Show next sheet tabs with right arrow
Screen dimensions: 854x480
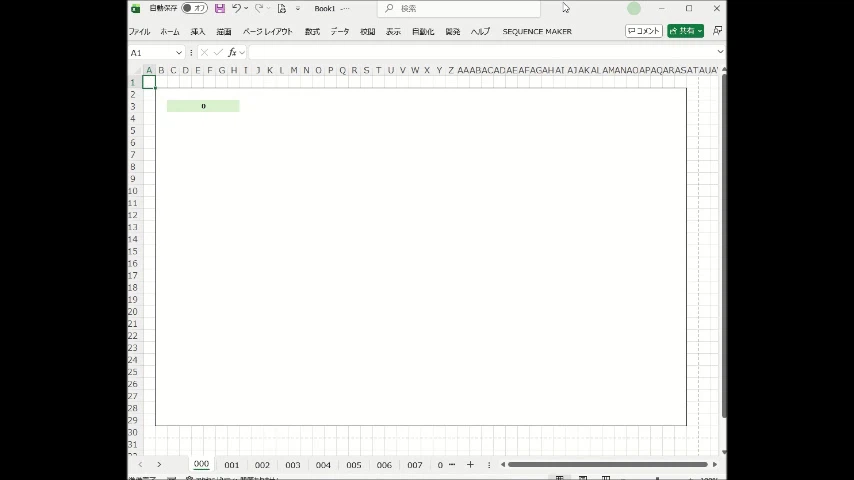tap(159, 465)
